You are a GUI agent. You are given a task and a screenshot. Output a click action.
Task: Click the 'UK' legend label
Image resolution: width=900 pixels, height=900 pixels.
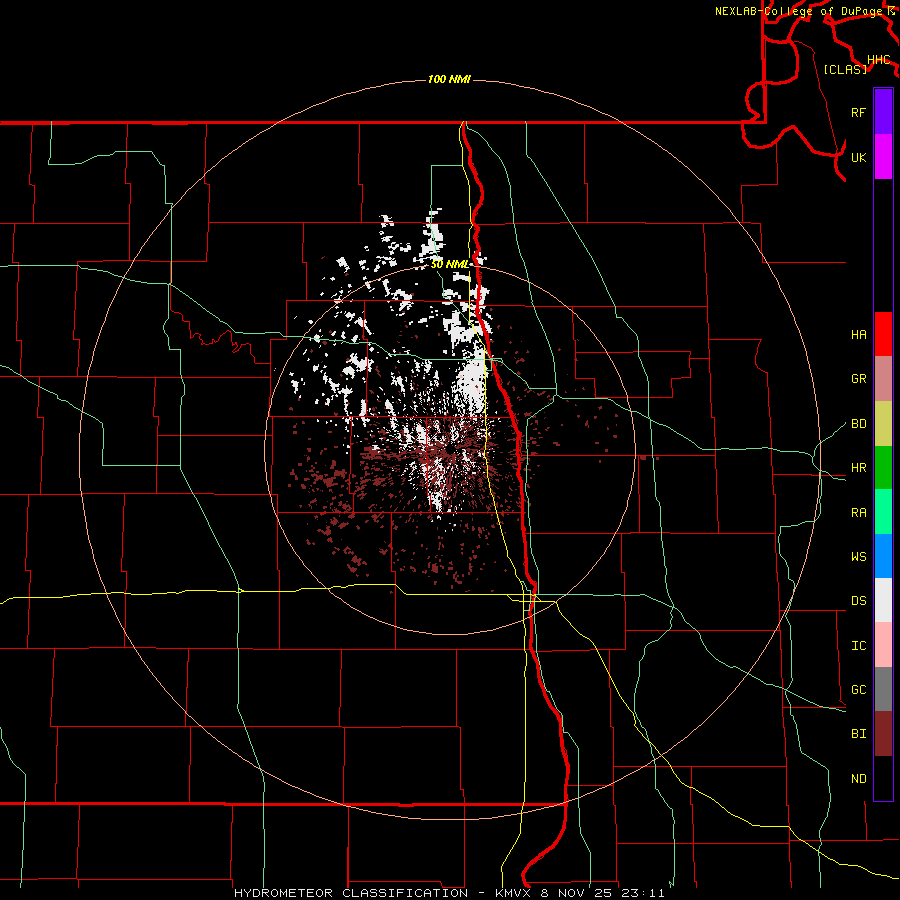858,157
